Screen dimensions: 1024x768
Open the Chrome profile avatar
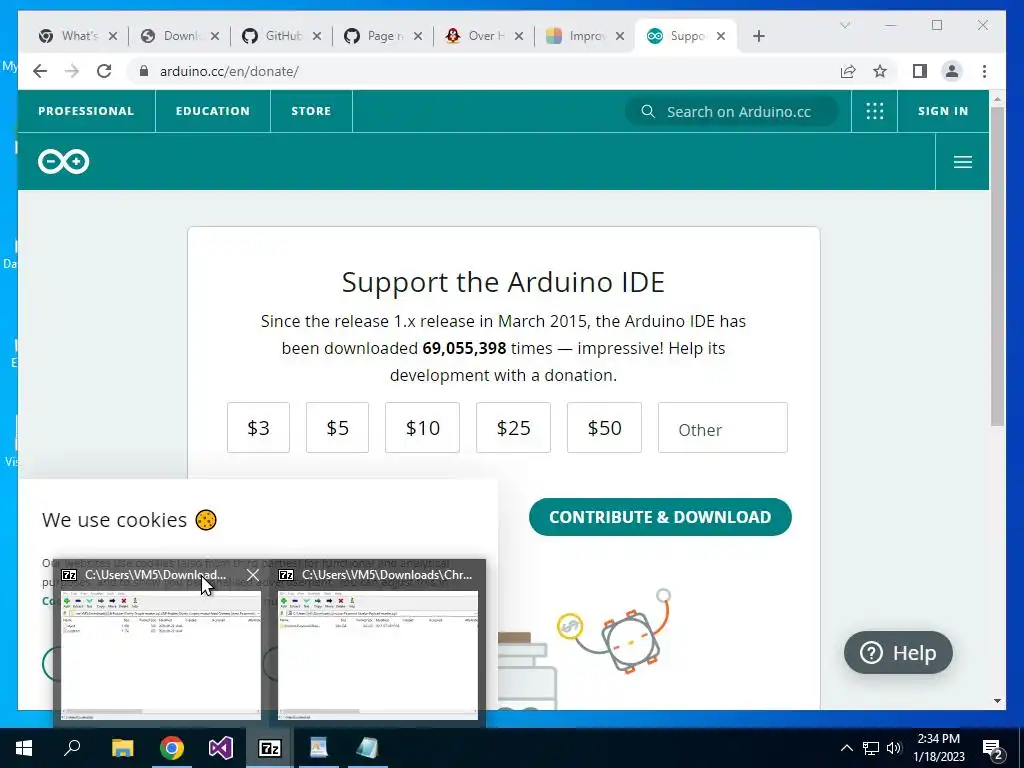[x=952, y=71]
